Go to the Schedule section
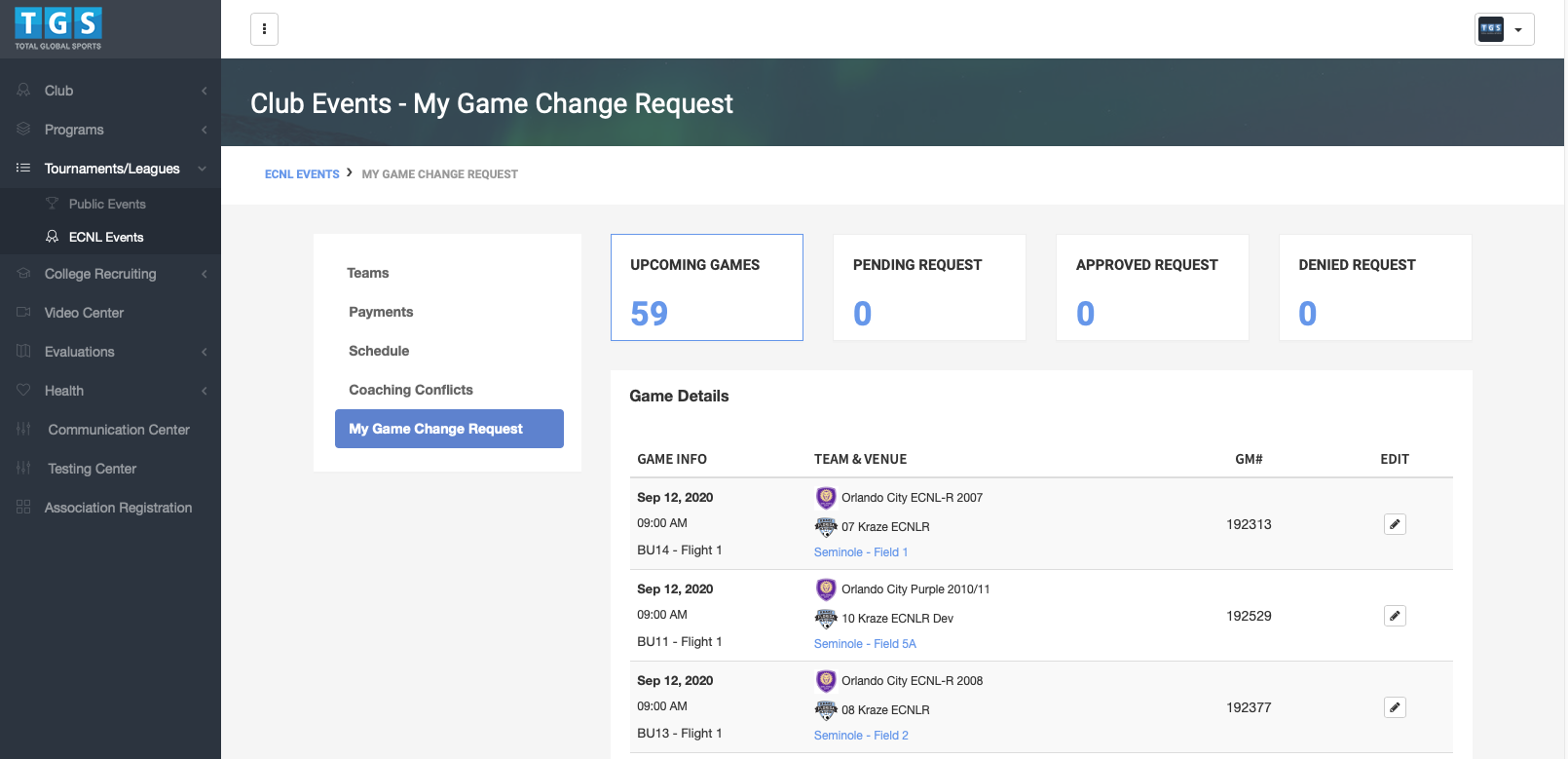 379,351
